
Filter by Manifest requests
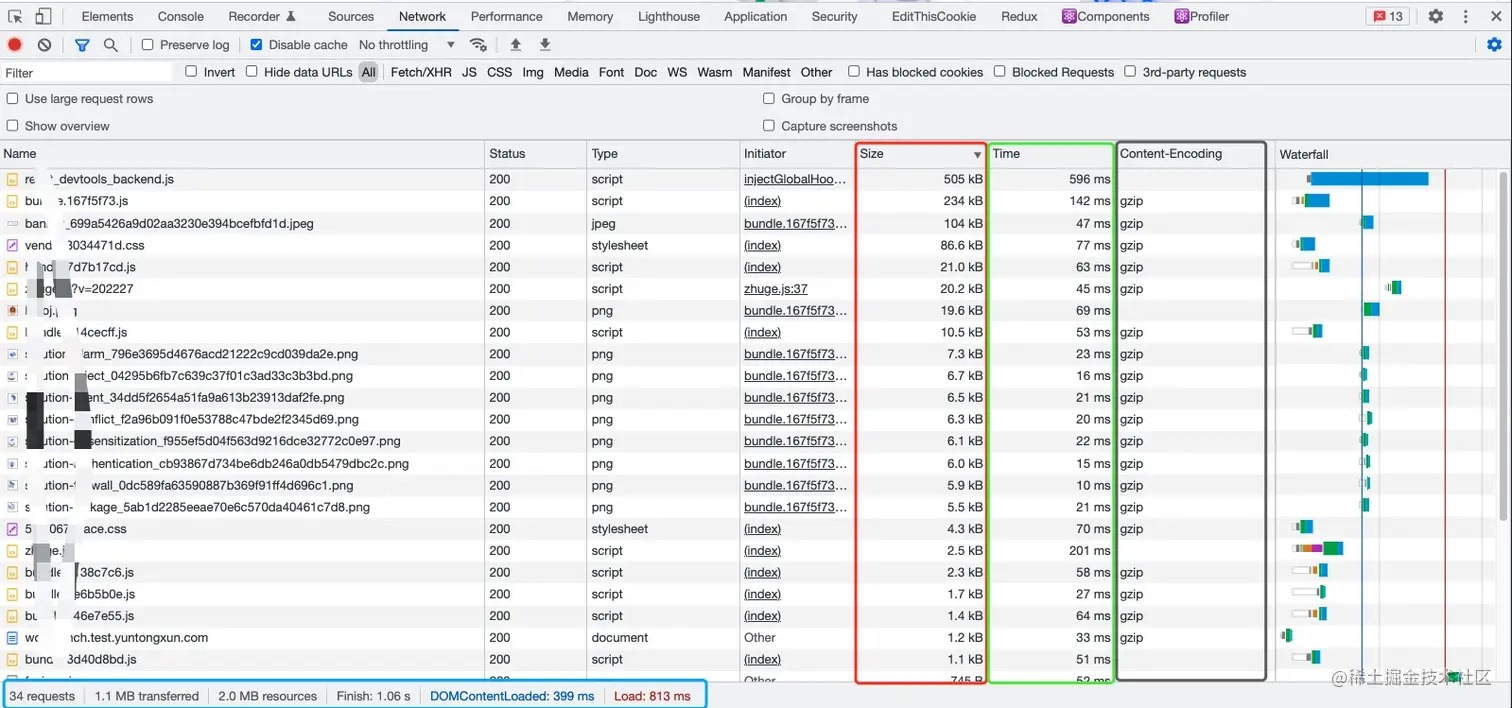tap(766, 72)
